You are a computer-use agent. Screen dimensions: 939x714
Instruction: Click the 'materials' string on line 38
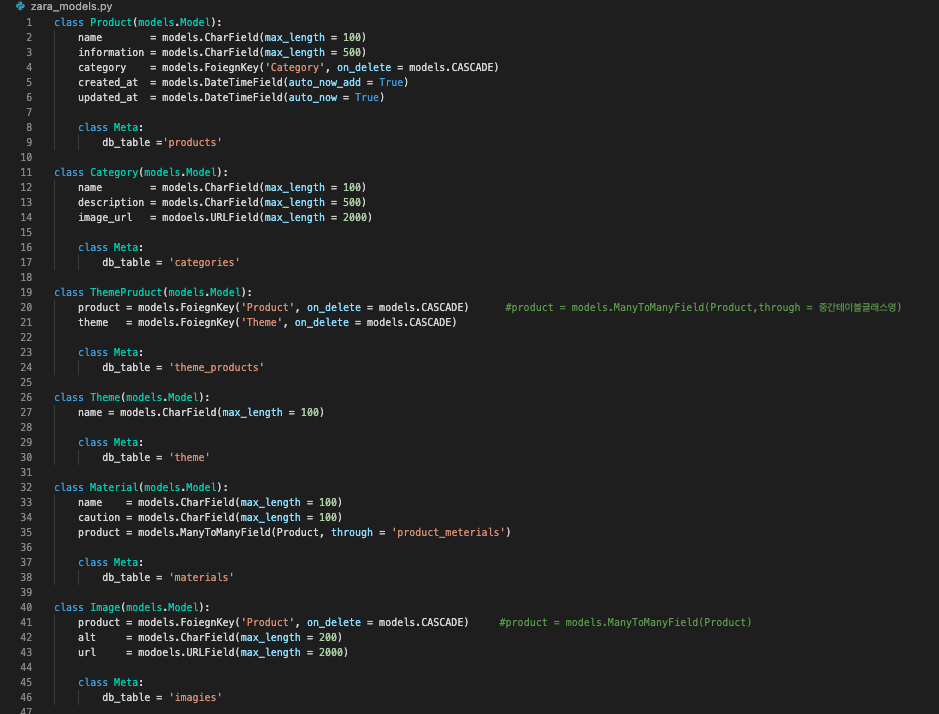(201, 577)
